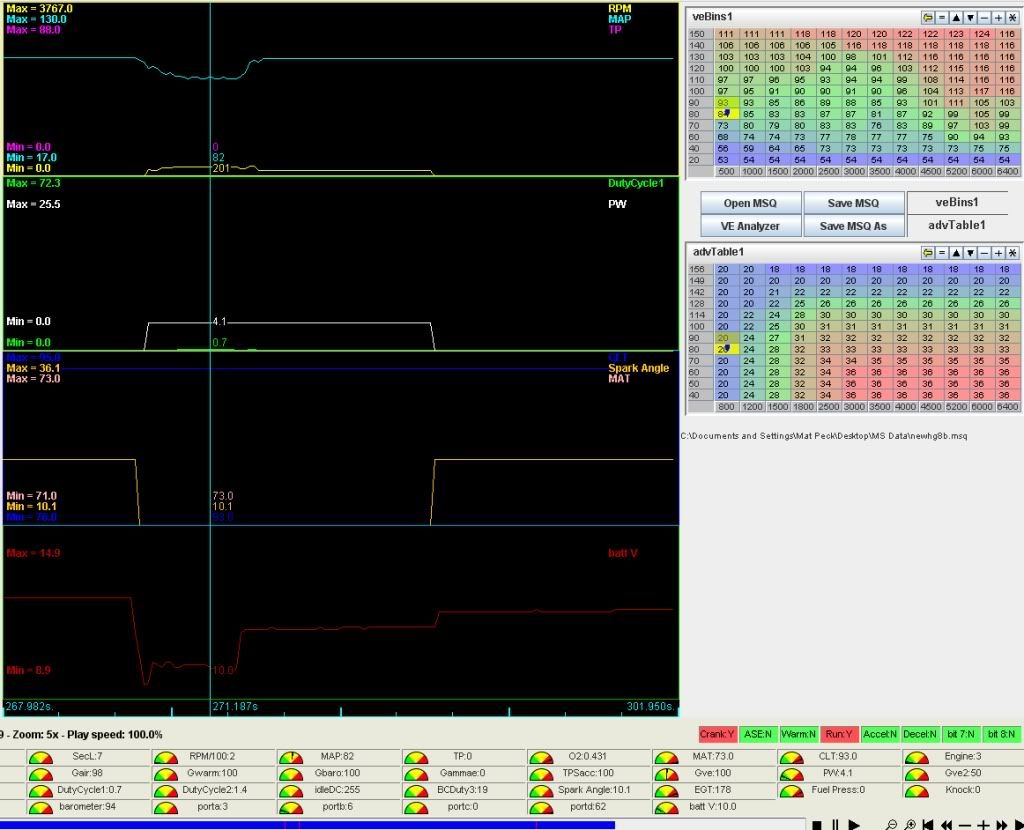This screenshot has height=830, width=1024.
Task: Click the equals set-value icon on veBins1
Action: pos(942,18)
